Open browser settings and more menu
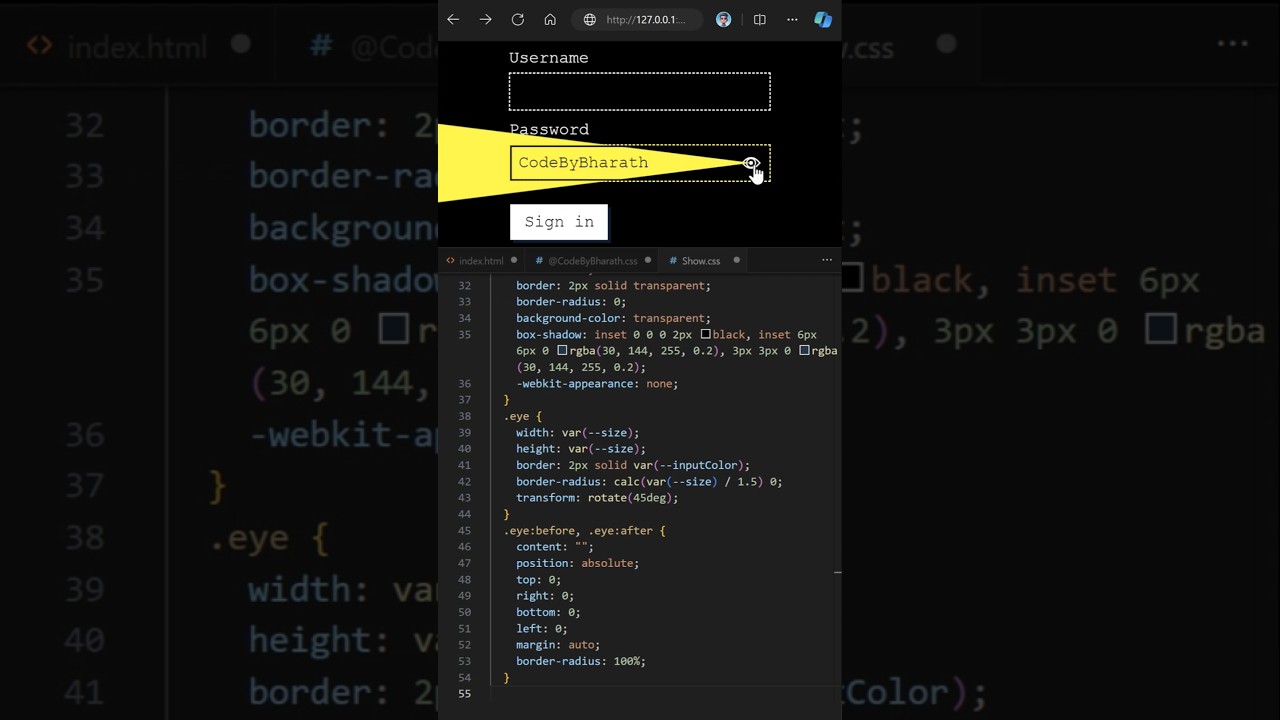1280x720 pixels. (792, 19)
